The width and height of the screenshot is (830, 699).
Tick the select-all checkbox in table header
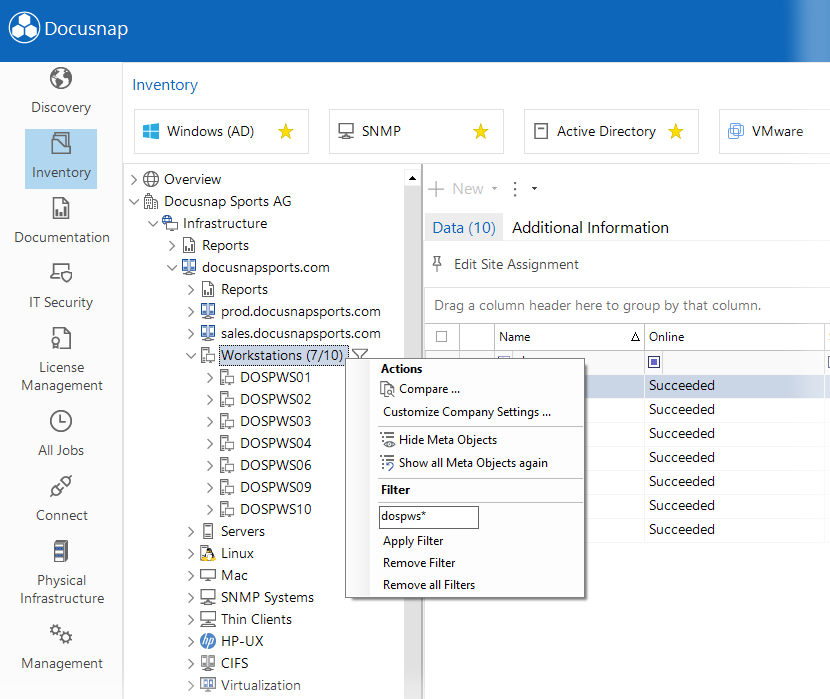(441, 337)
